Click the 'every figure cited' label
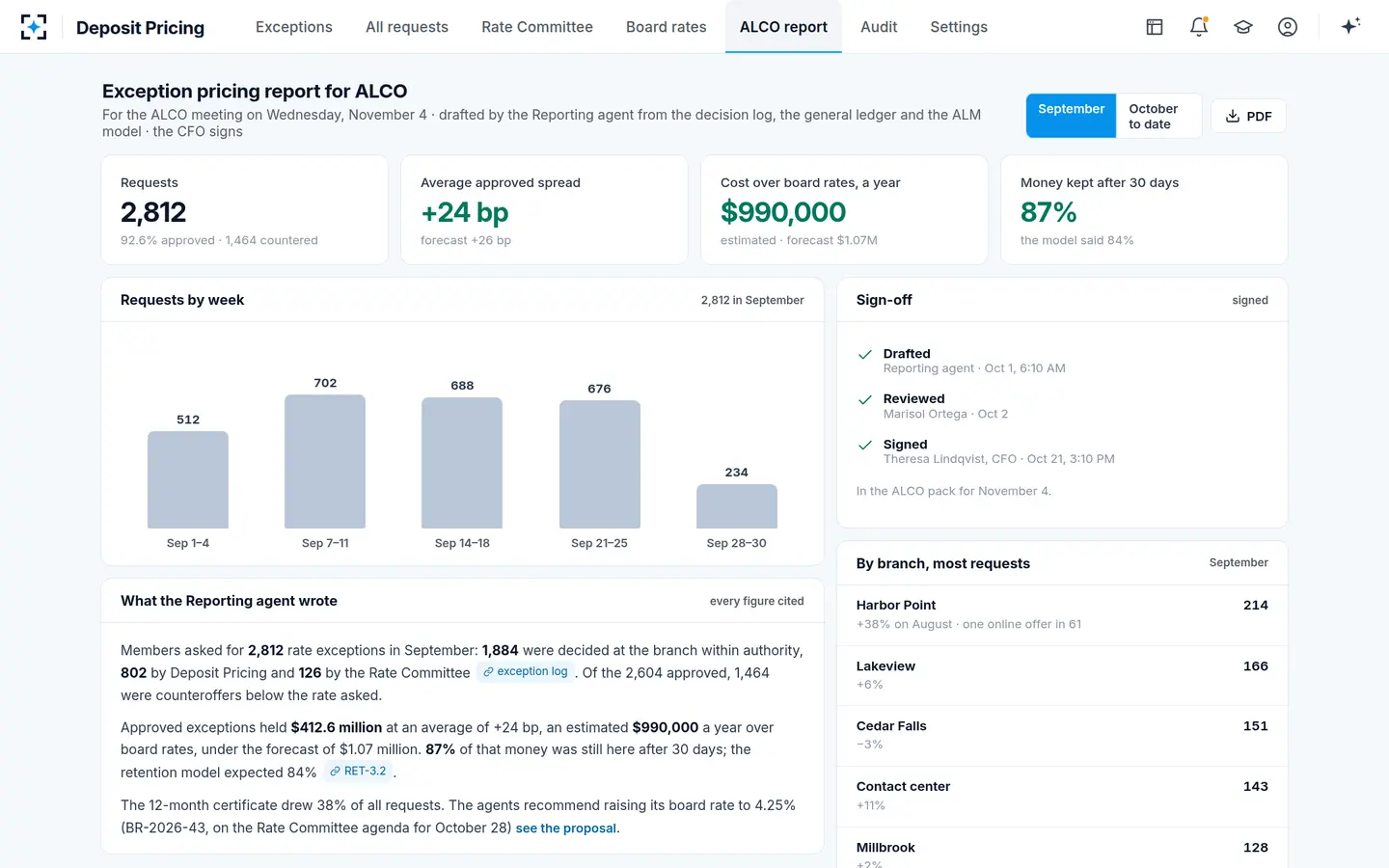This screenshot has height=868, width=1389. pos(757,602)
